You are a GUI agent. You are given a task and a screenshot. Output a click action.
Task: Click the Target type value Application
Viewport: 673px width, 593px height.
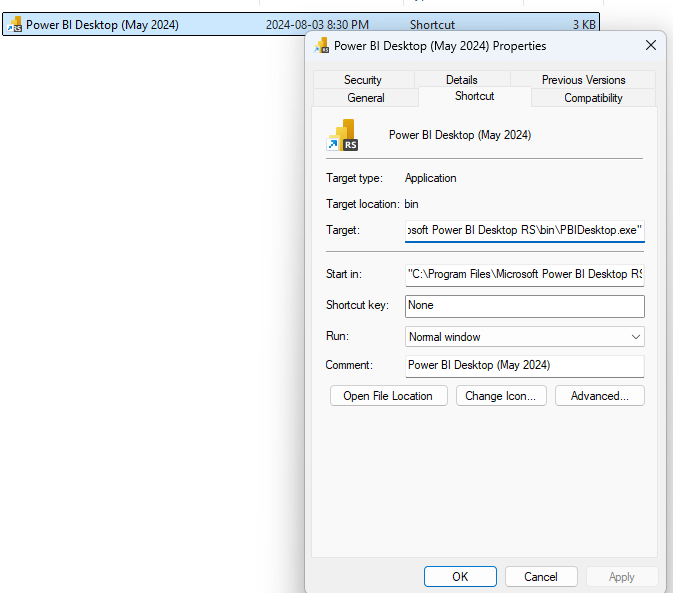tap(430, 178)
